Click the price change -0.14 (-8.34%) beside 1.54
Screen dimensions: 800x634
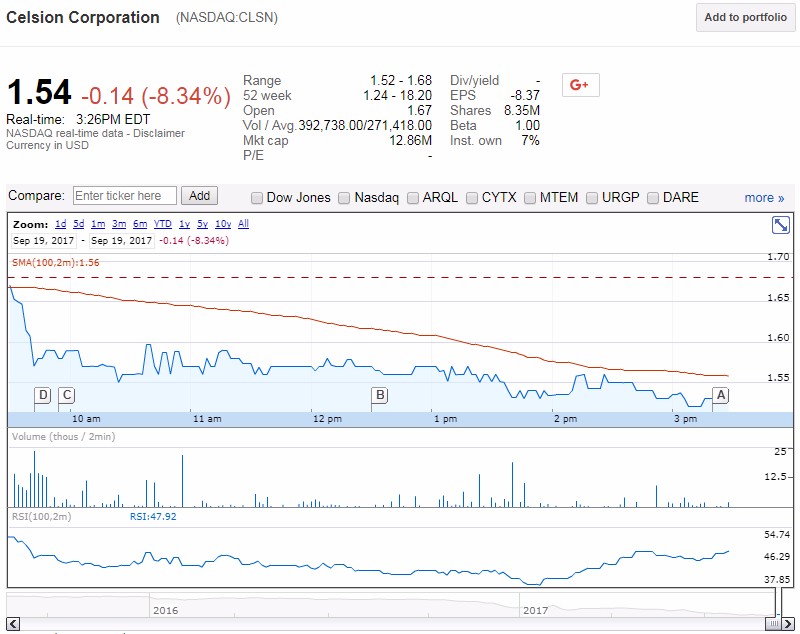tap(156, 96)
